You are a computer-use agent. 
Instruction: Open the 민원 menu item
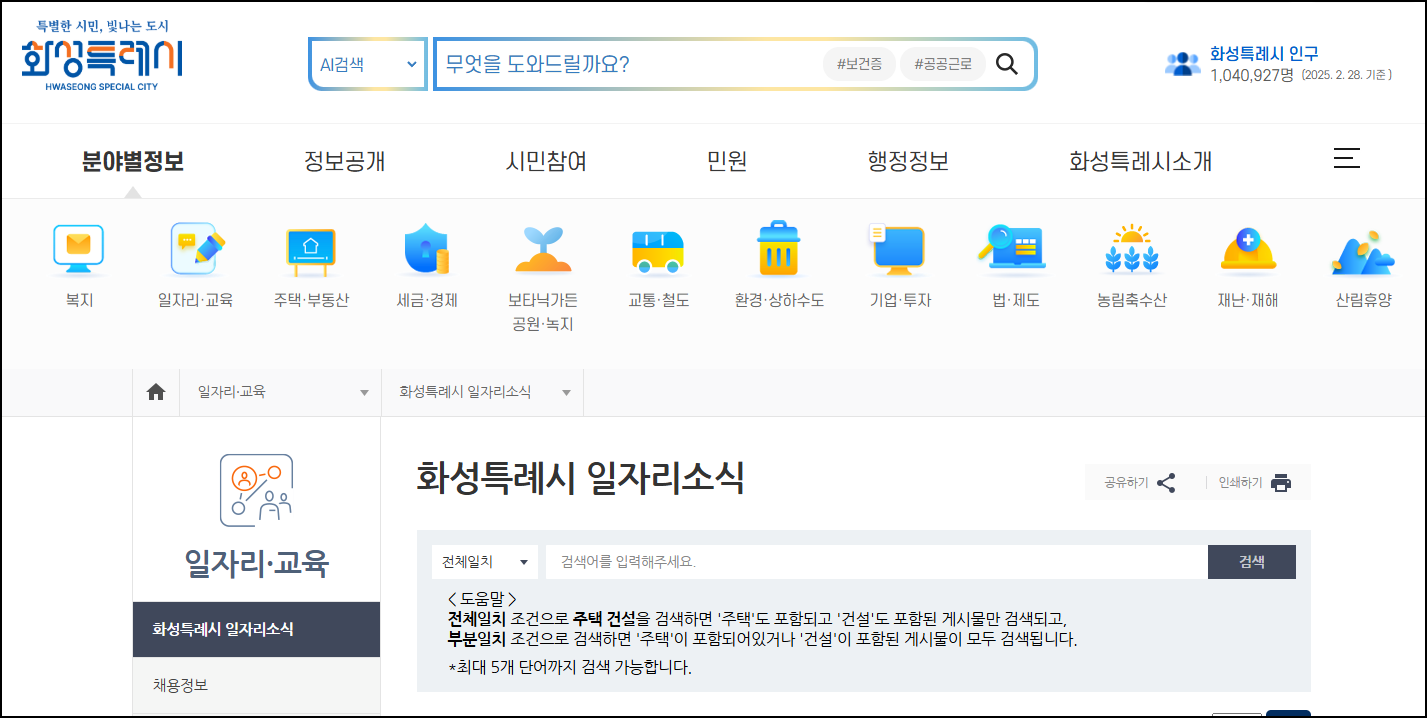coord(725,161)
